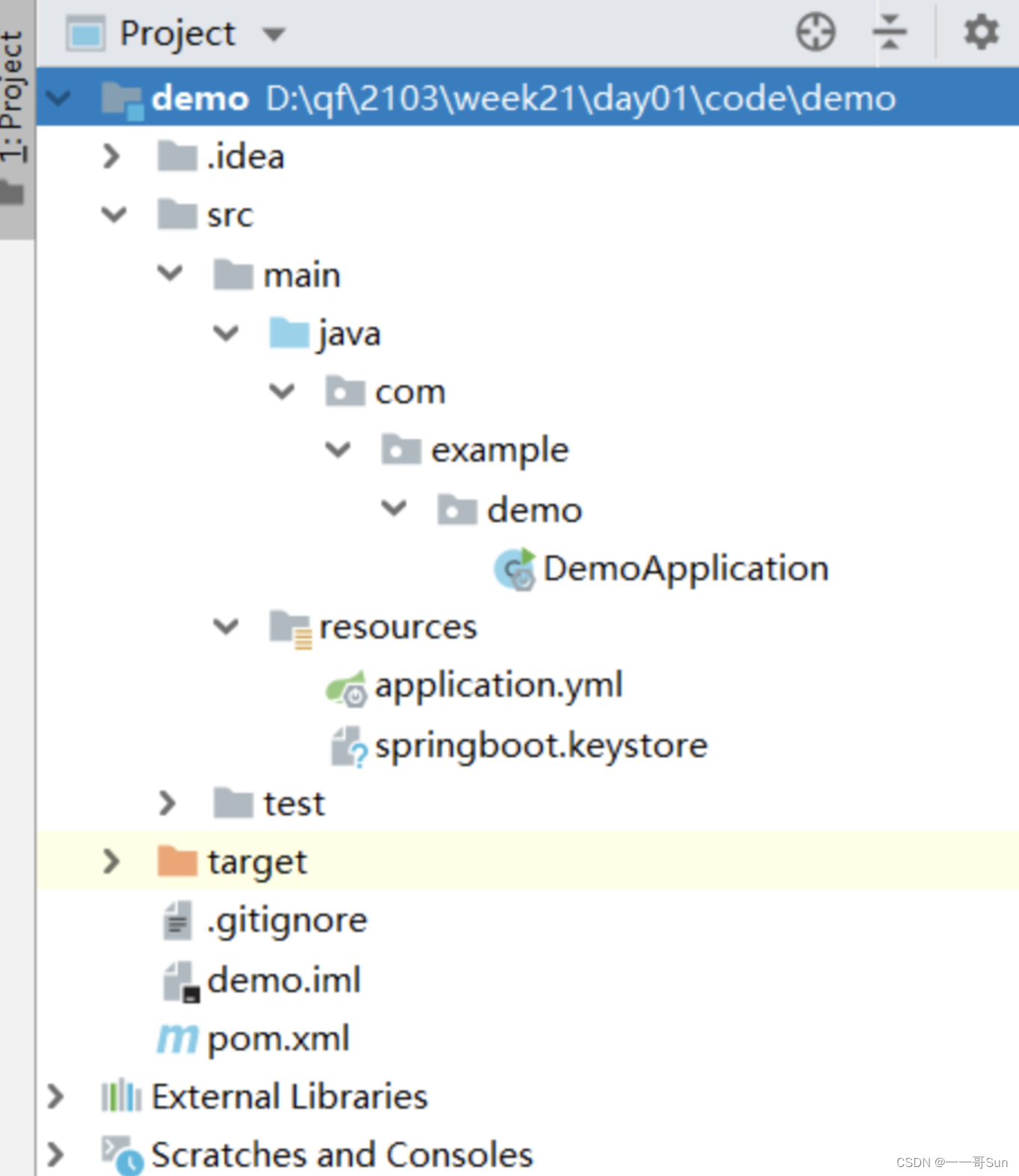Click the src folder icon
Screen dimensions: 1019x1176
[x=177, y=214]
